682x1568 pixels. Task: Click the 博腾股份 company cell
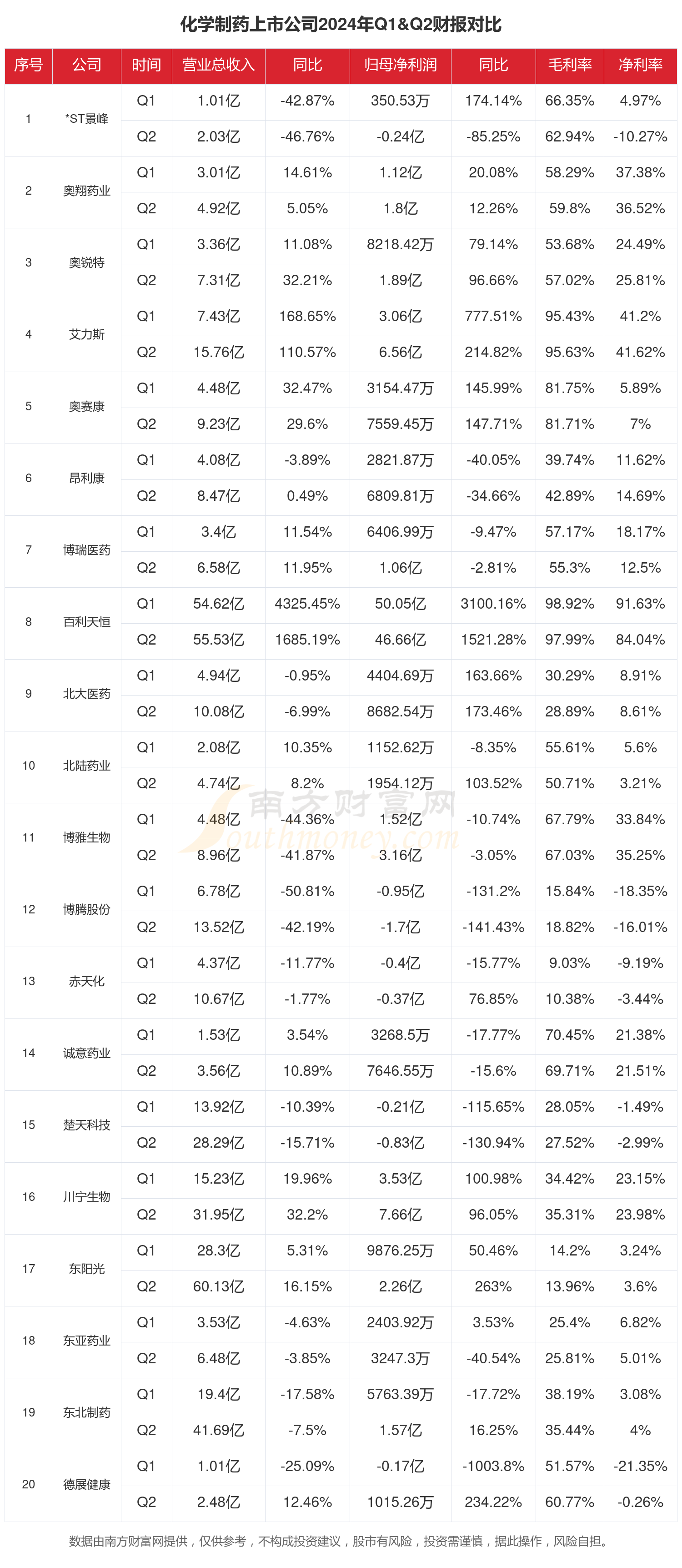87,909
